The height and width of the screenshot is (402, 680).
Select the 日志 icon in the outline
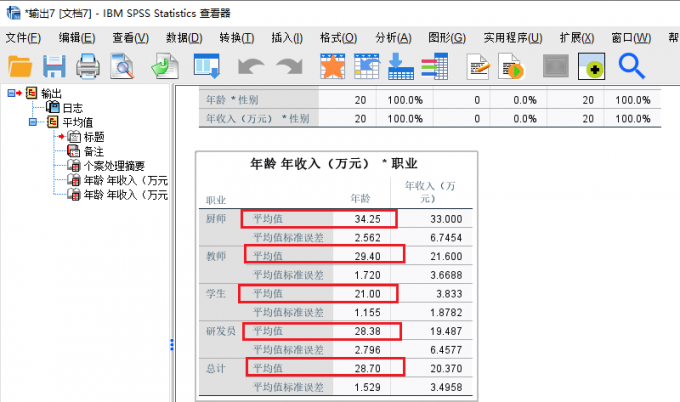point(53,107)
